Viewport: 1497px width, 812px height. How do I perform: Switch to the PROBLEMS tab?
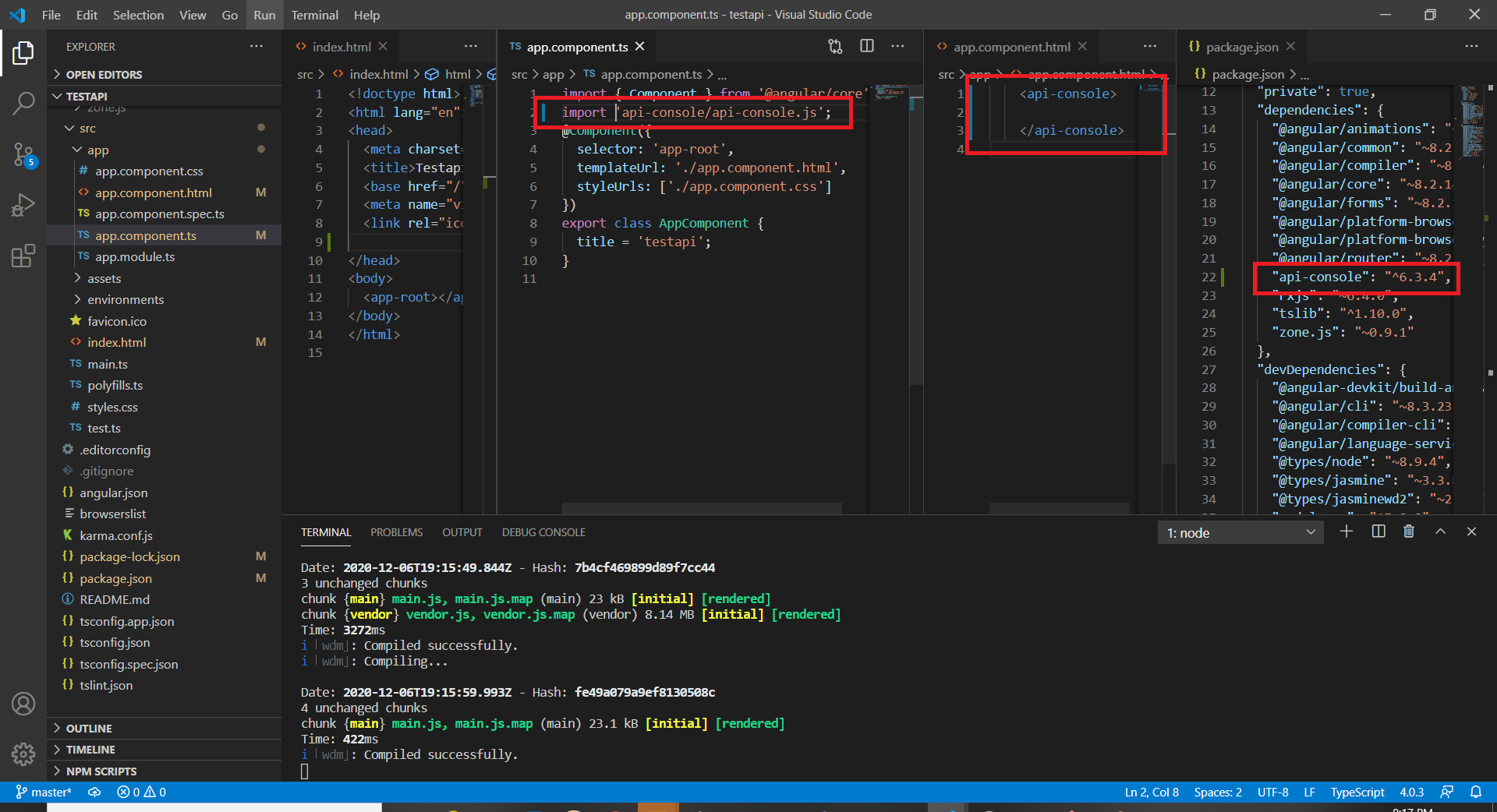click(396, 532)
